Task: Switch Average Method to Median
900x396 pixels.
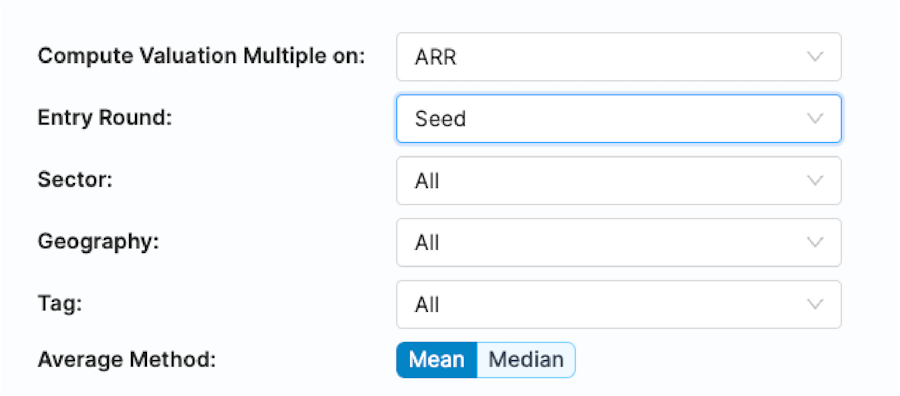Action: point(526,360)
